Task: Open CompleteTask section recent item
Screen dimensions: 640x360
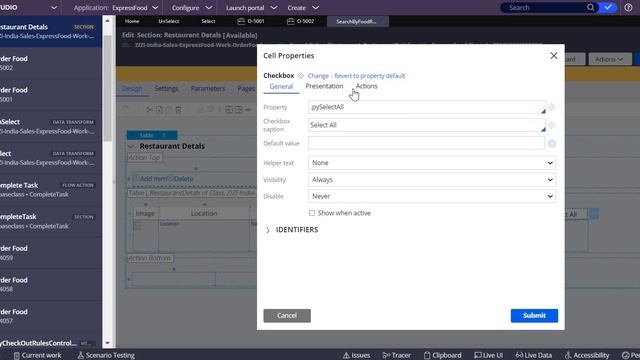Action: 50,221
